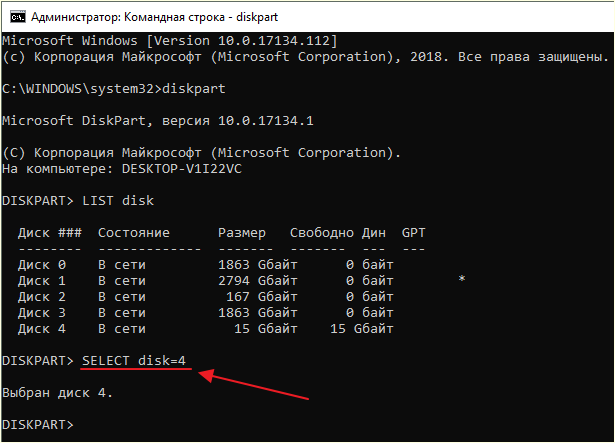Select the 'Диск 2' row in list
Image resolution: width=615 pixels, height=443 pixels.
pos(206,297)
